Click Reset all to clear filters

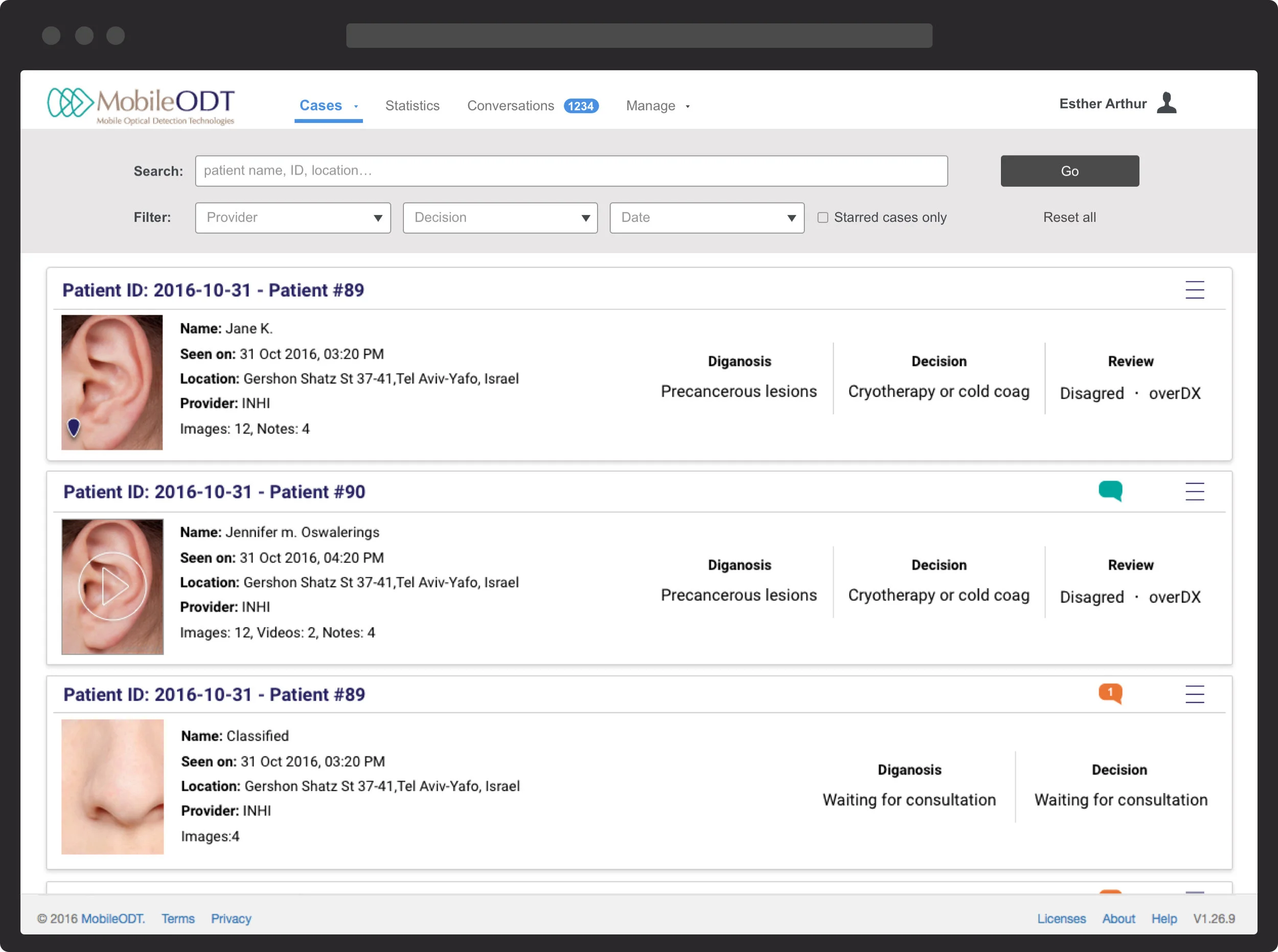coord(1069,217)
